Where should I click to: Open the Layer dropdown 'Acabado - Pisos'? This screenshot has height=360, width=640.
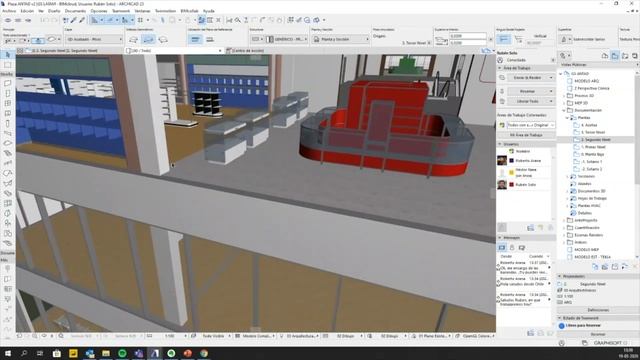[94, 39]
